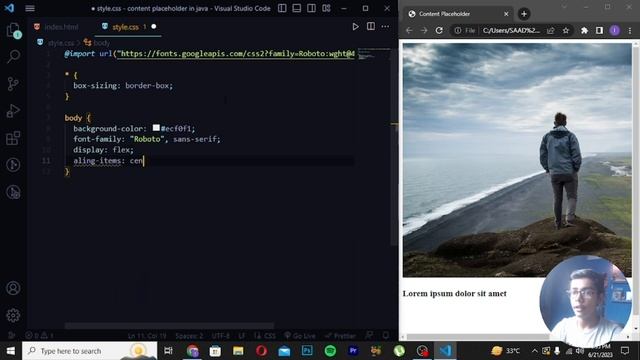The image size is (640, 360).
Task: Open the Accounts menu in activity bar
Action: (x=13, y=288)
